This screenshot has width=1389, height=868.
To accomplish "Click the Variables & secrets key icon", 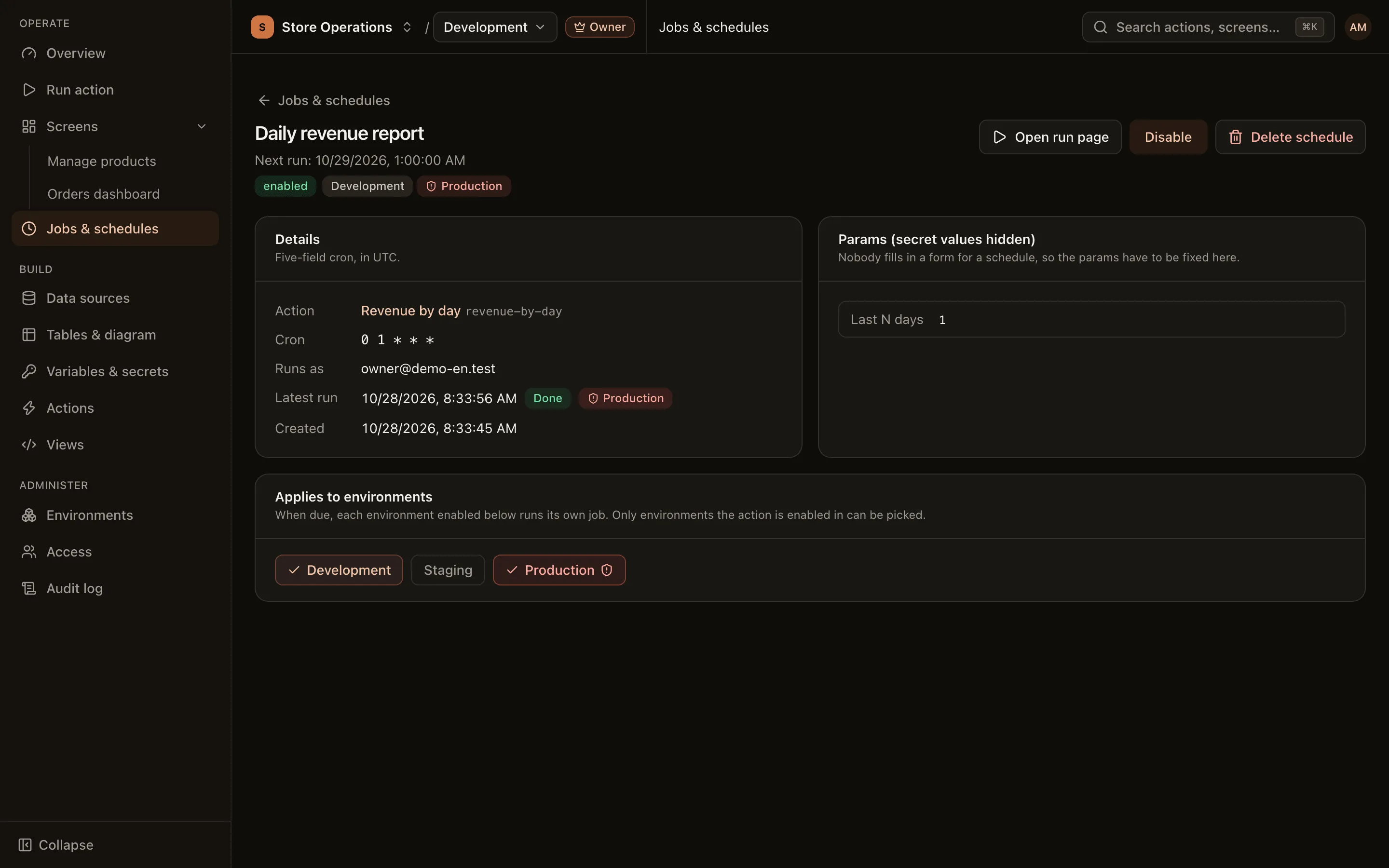I will 29,371.
